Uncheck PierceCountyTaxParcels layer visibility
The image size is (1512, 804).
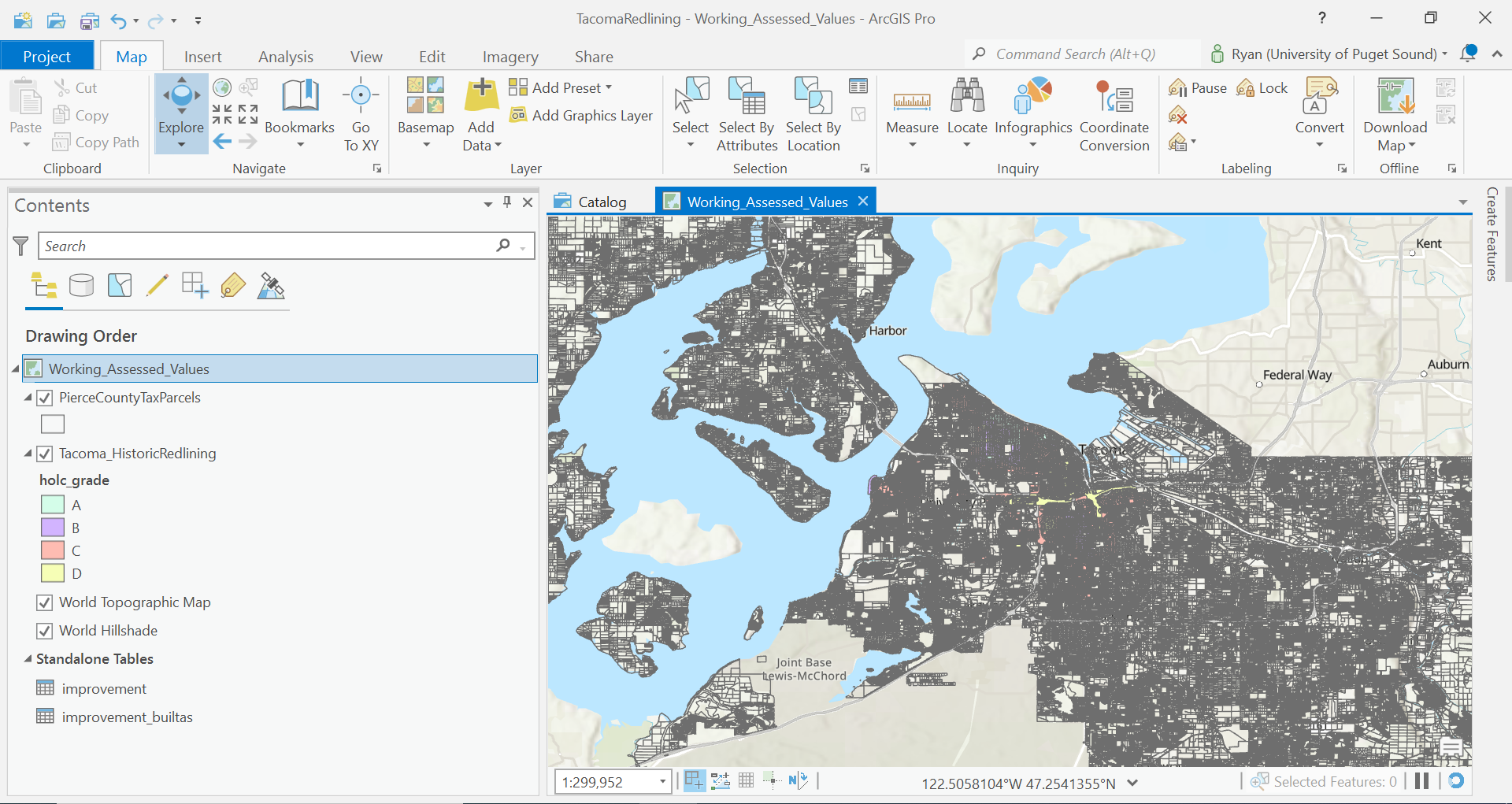point(45,398)
